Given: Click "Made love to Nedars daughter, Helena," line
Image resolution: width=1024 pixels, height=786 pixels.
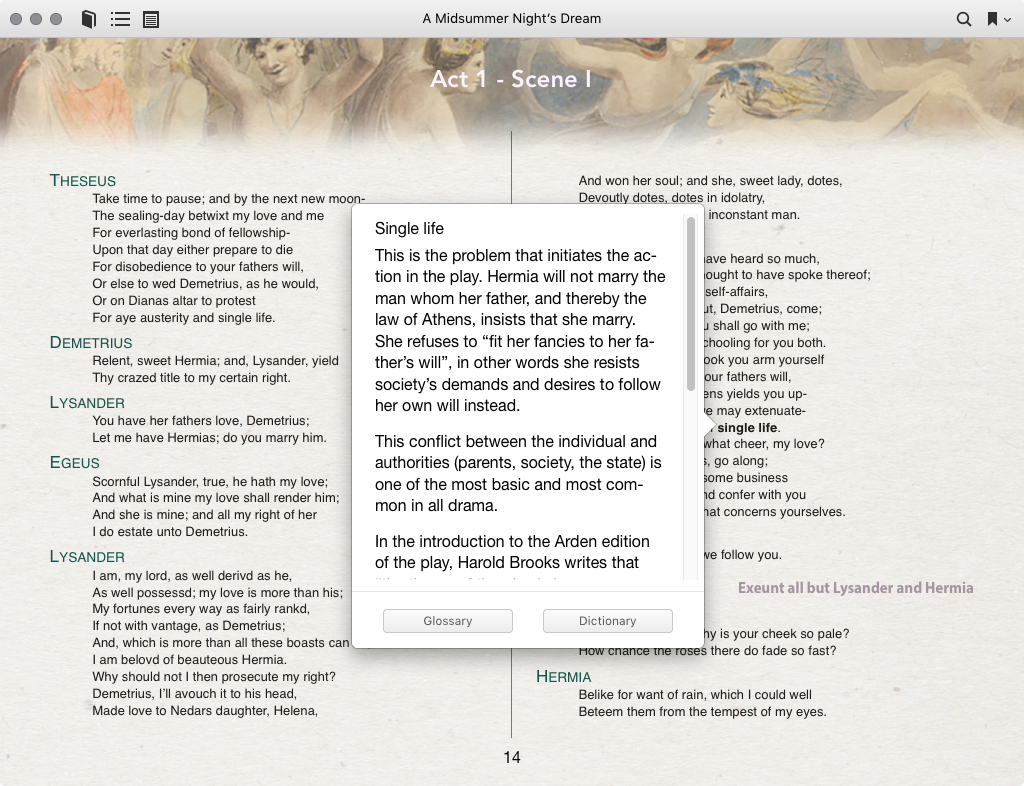Looking at the screenshot, I should (205, 710).
